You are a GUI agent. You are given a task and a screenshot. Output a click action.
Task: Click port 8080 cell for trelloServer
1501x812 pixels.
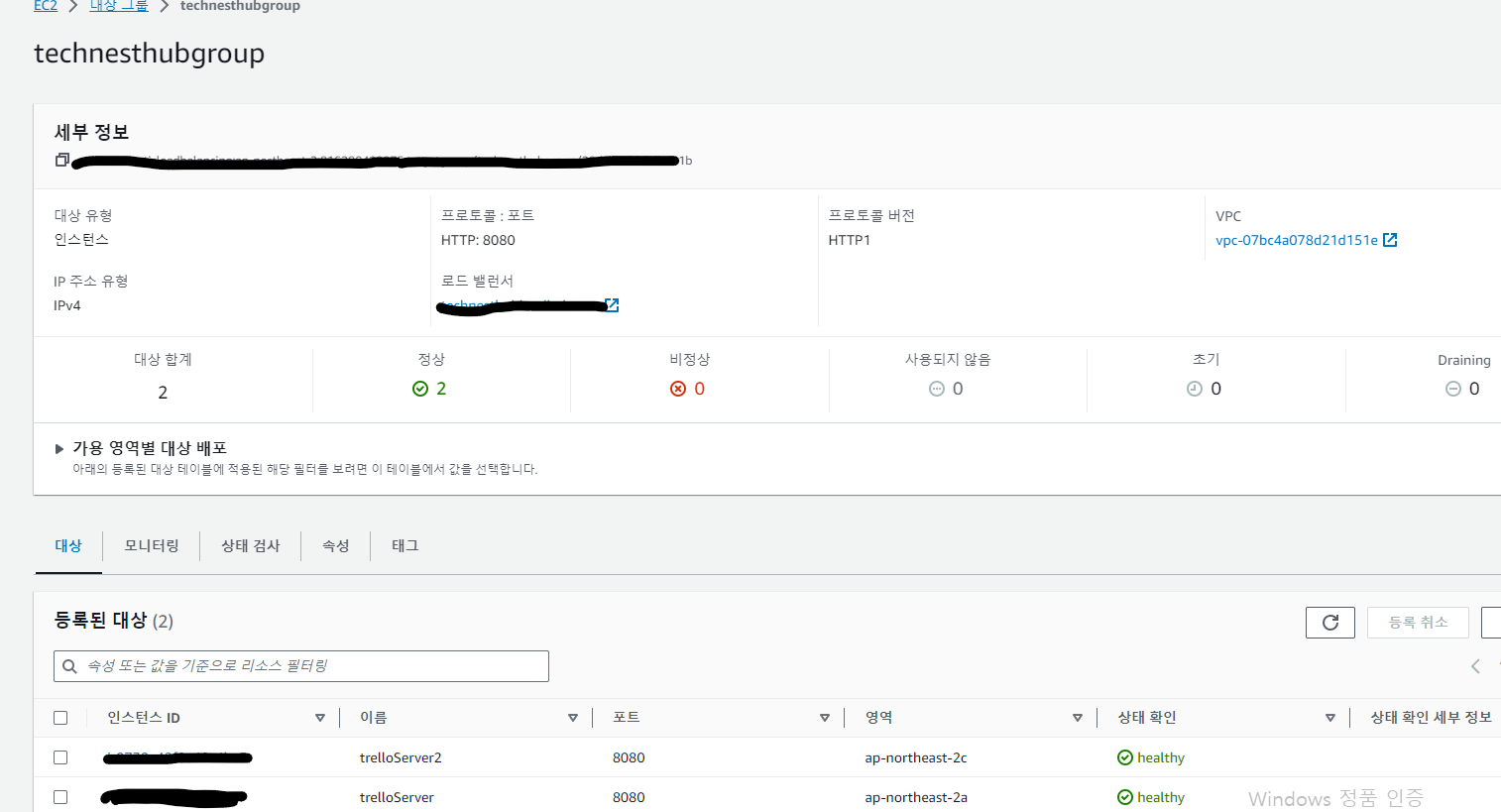coord(629,797)
